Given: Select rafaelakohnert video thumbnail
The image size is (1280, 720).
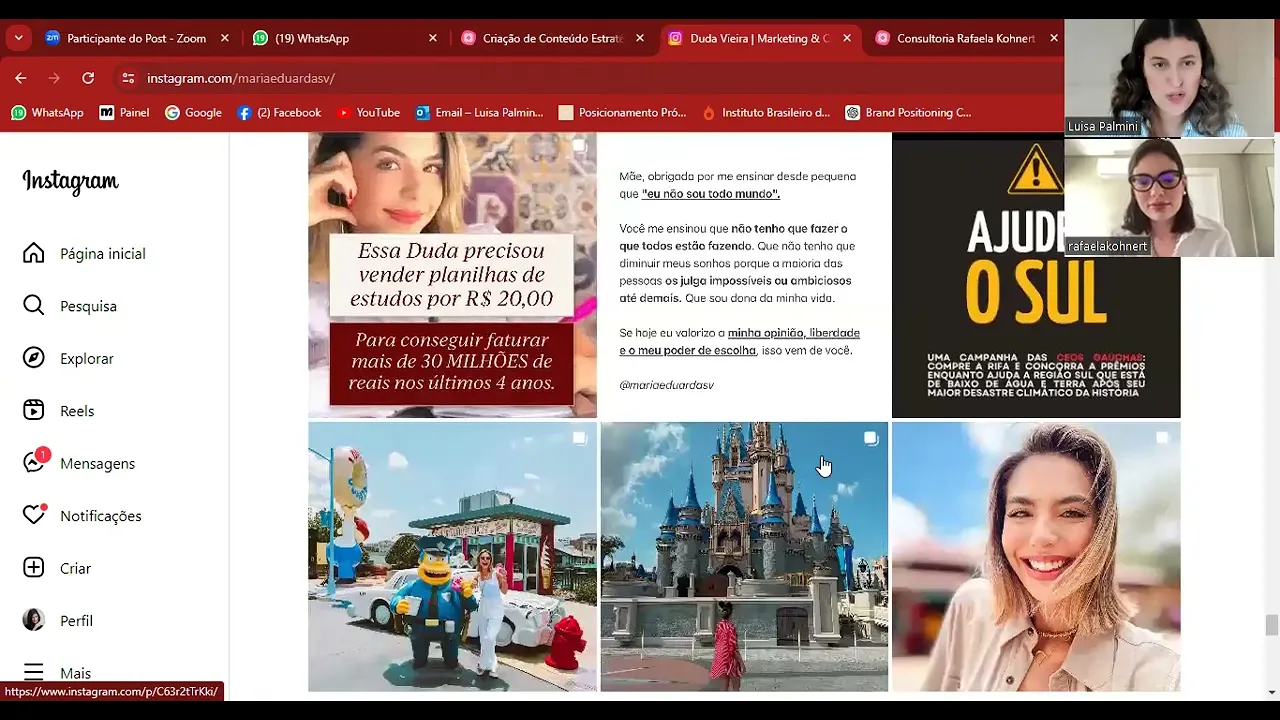Looking at the screenshot, I should coord(1170,197).
